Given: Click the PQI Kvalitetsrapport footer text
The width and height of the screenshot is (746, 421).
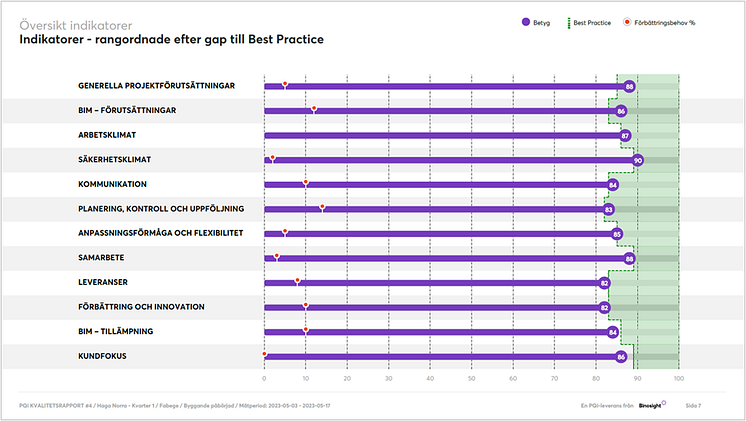Looking at the screenshot, I should pyautogui.click(x=175, y=406).
